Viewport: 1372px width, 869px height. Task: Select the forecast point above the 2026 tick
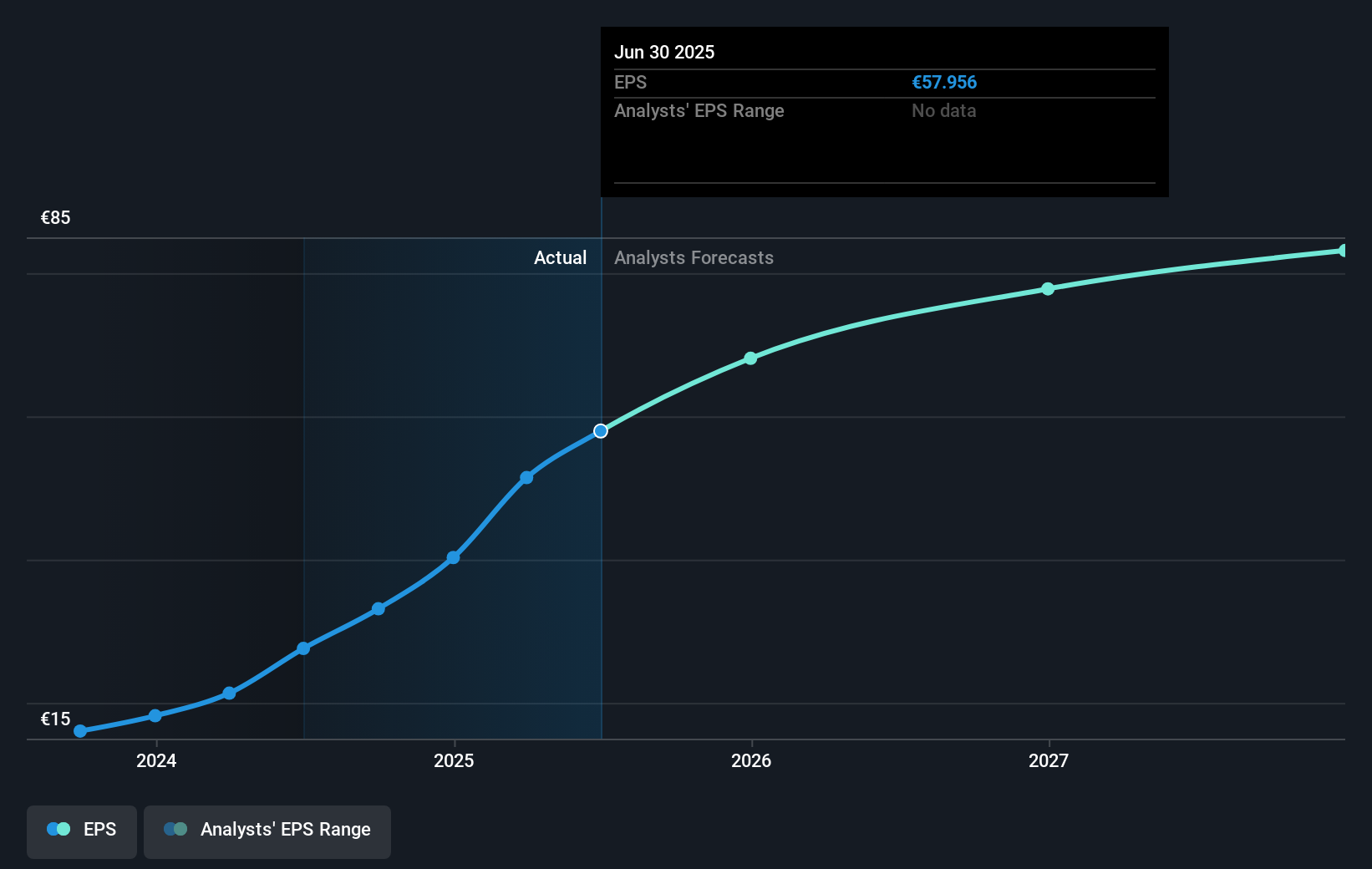(x=750, y=358)
